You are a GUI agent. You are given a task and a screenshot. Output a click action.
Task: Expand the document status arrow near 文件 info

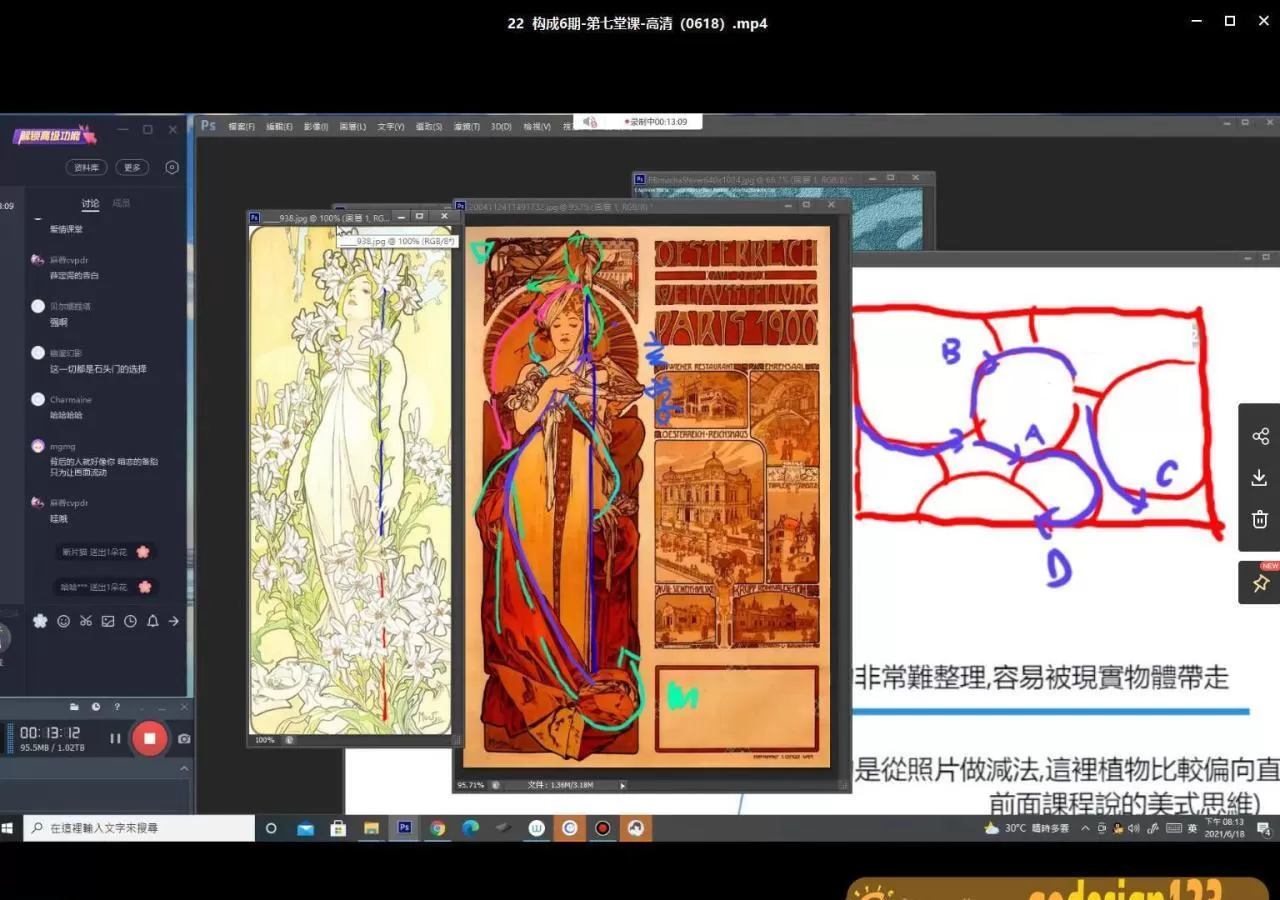(x=622, y=785)
